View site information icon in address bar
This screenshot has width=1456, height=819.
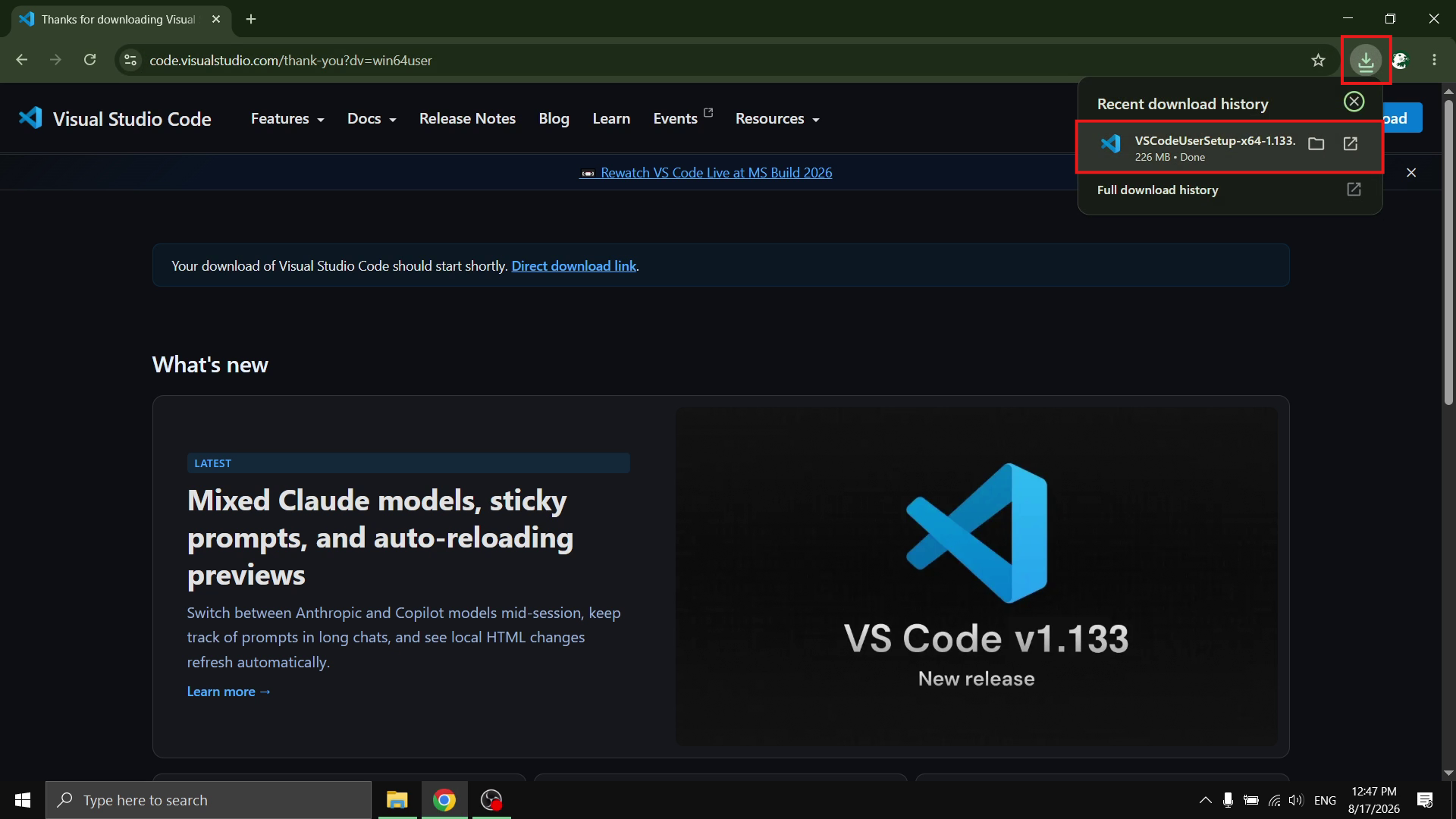[x=130, y=60]
